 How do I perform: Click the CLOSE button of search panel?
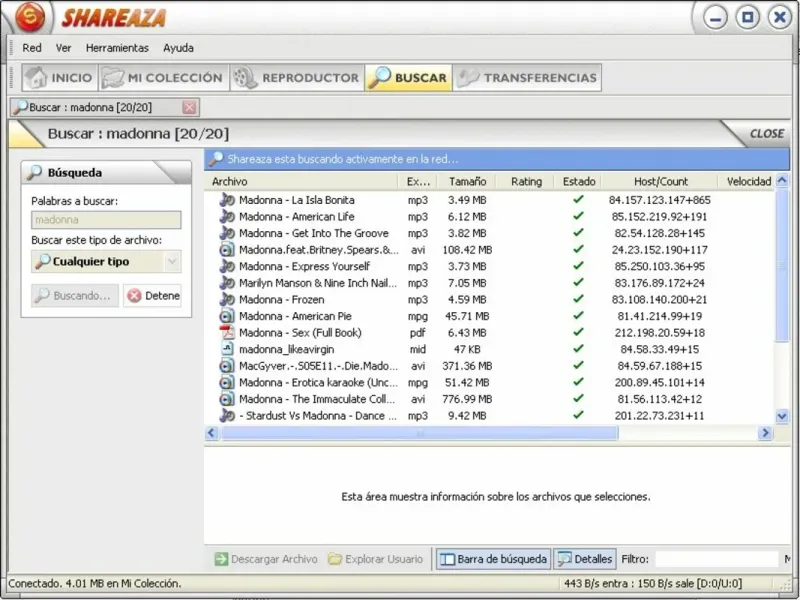click(x=766, y=134)
